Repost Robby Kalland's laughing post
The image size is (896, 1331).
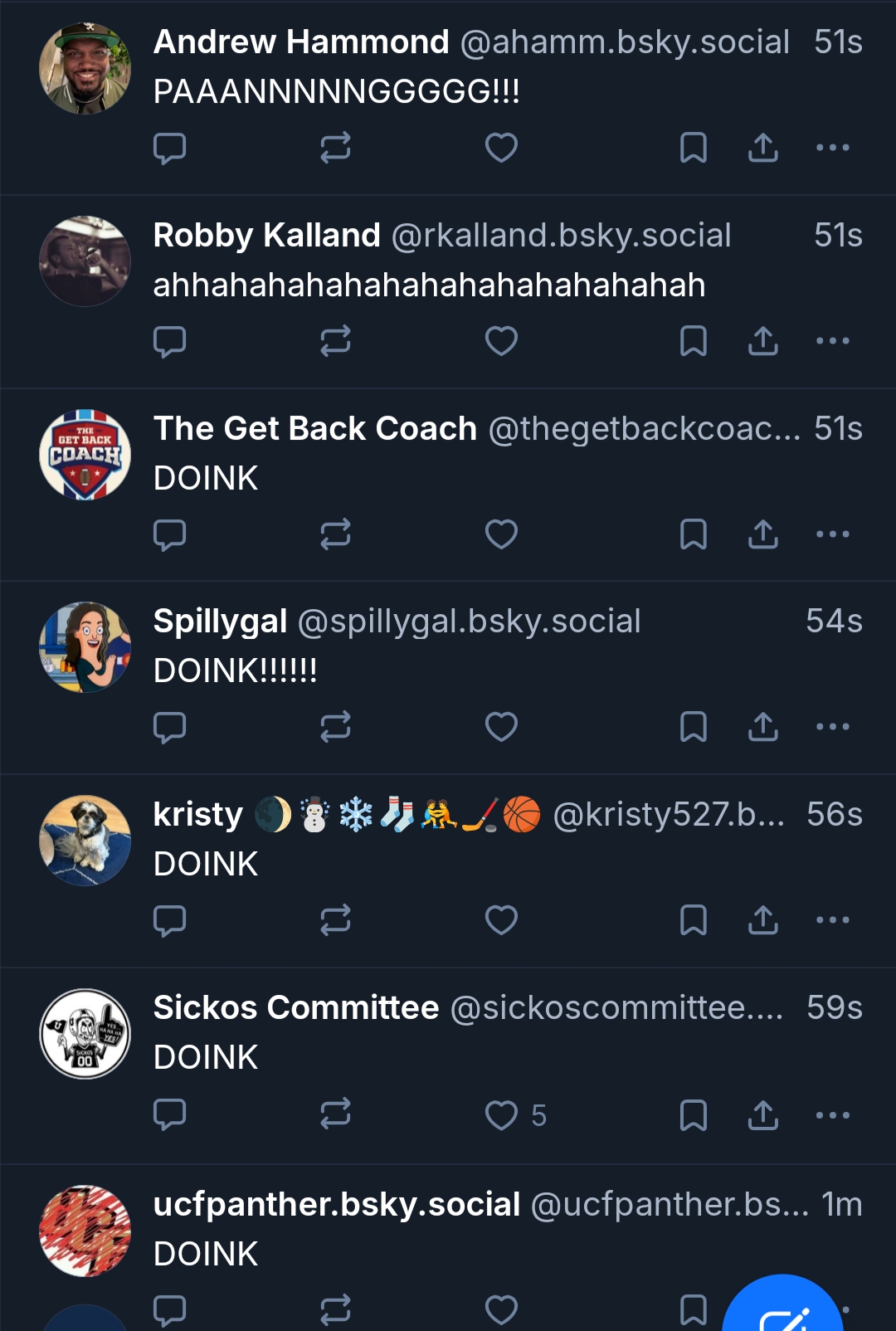click(335, 341)
